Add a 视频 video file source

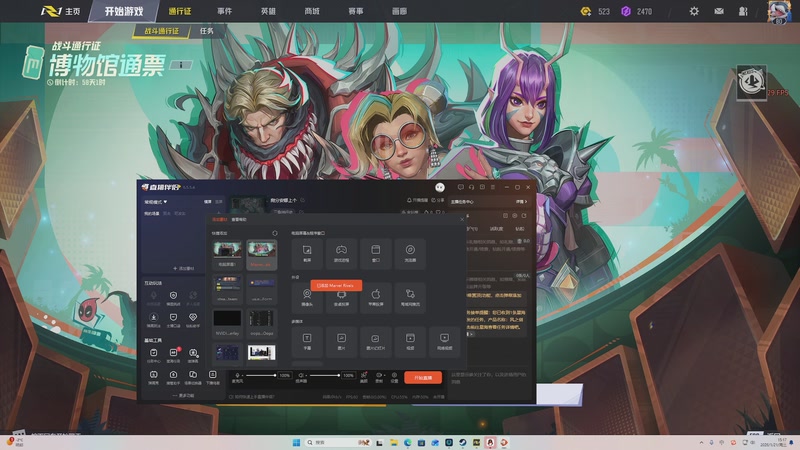tap(410, 341)
